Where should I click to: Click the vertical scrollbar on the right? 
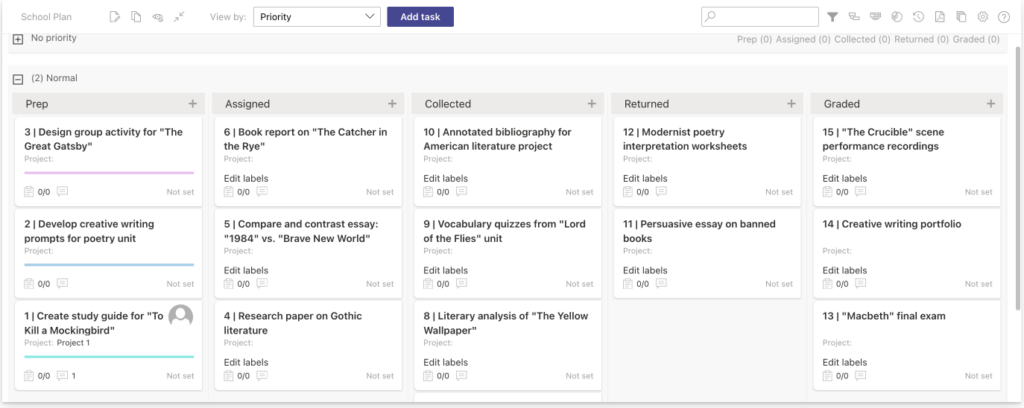tap(1019, 176)
